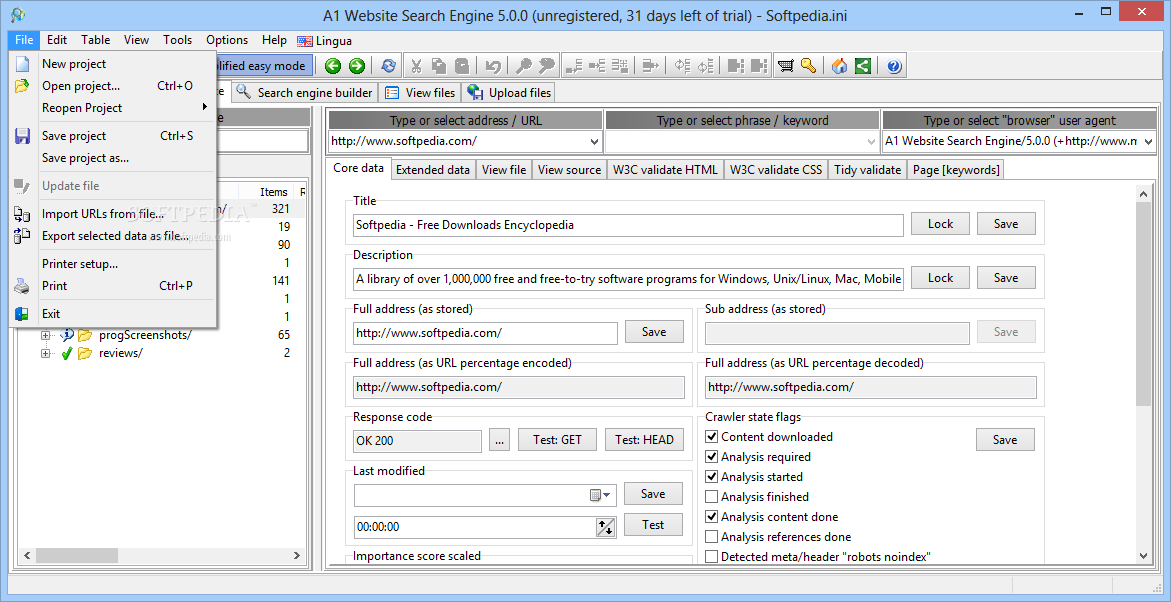Image resolution: width=1171 pixels, height=602 pixels.
Task: Switch to the W3C validate HTML tab
Action: point(665,170)
